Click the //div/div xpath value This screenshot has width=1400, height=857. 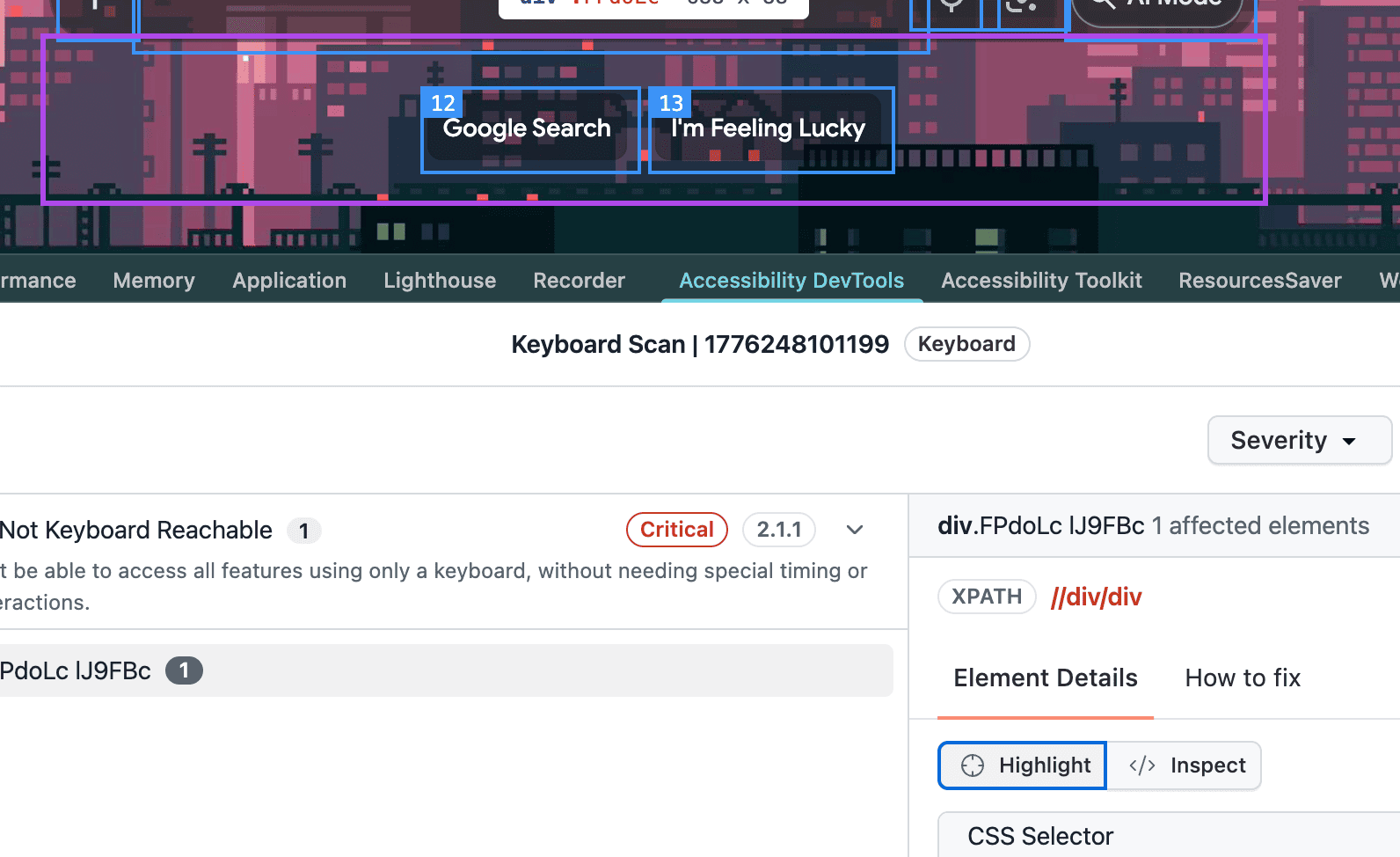pos(1096,597)
